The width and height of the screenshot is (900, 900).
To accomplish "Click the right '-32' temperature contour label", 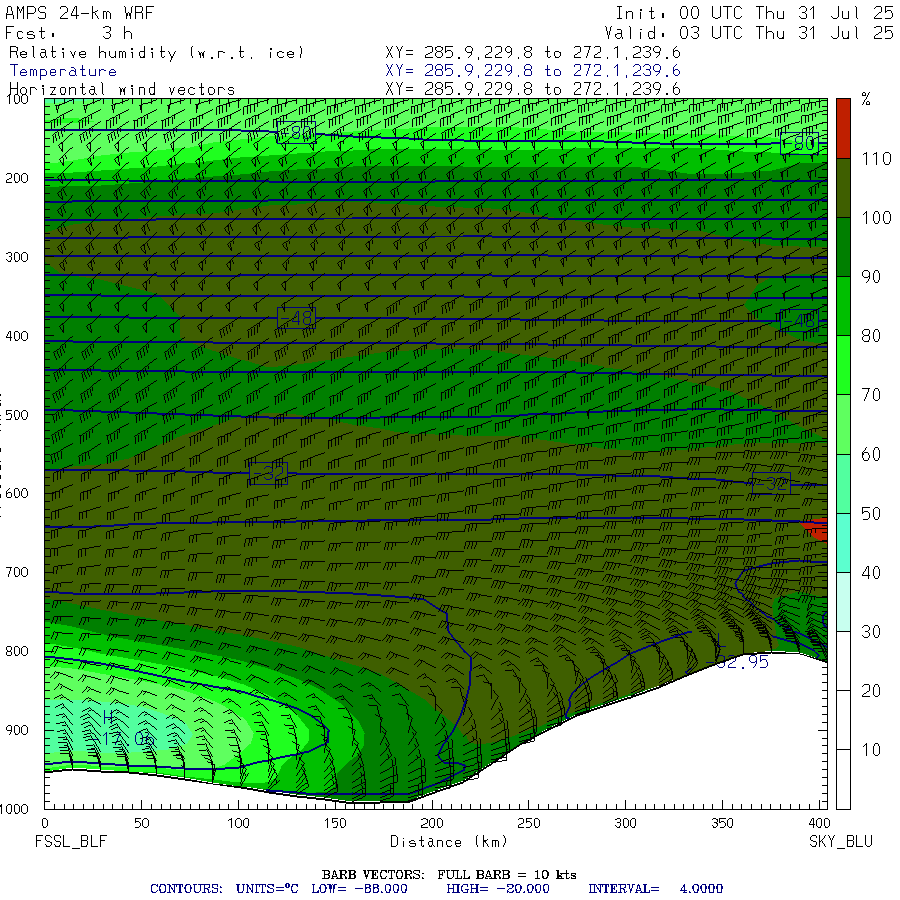I will pyautogui.click(x=771, y=484).
